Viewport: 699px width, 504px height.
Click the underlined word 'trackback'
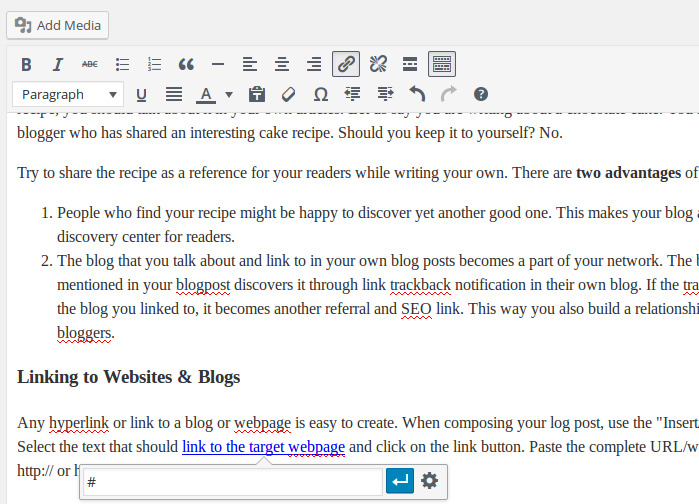(420, 285)
